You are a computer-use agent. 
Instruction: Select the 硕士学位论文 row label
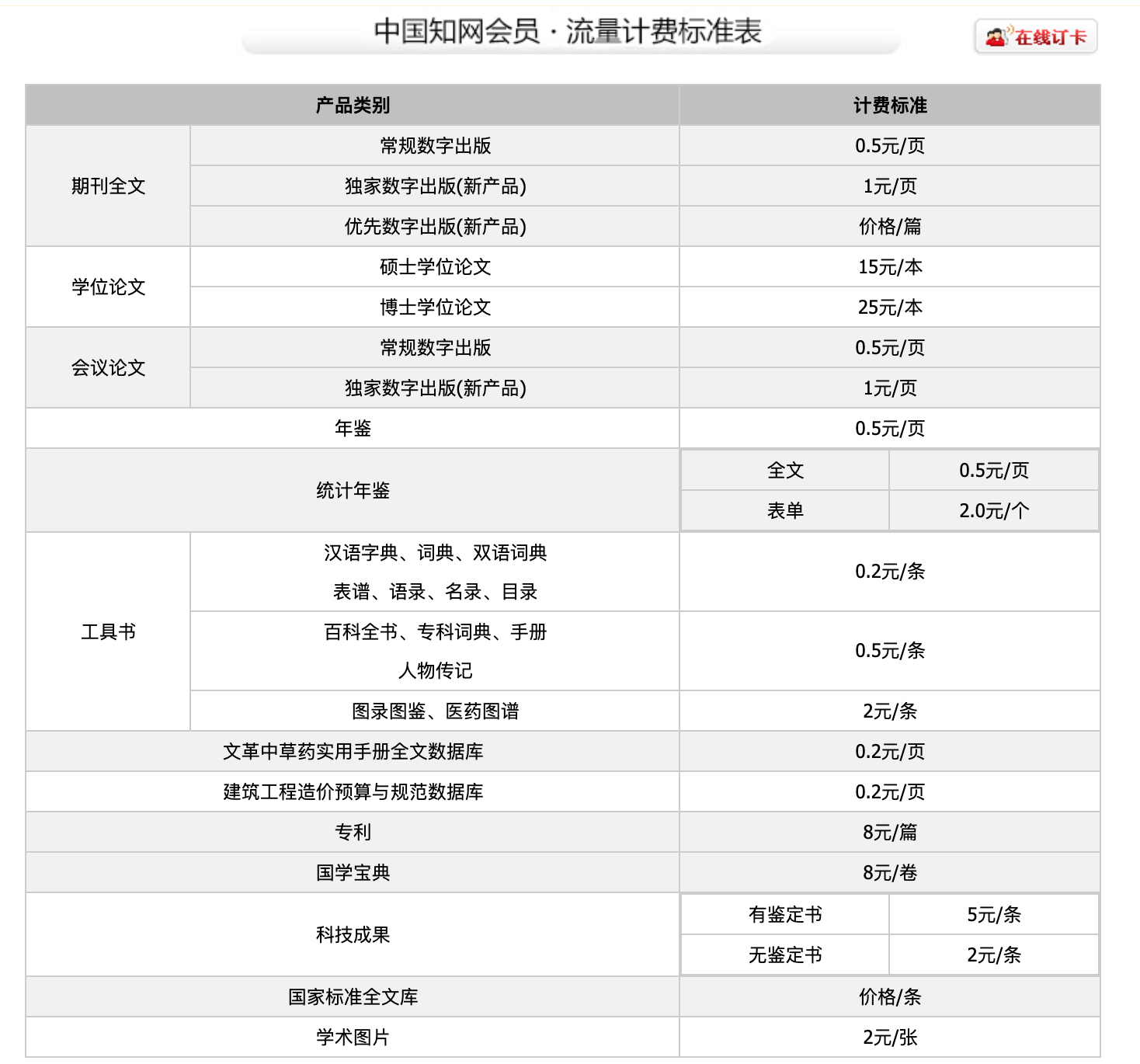pyautogui.click(x=435, y=266)
